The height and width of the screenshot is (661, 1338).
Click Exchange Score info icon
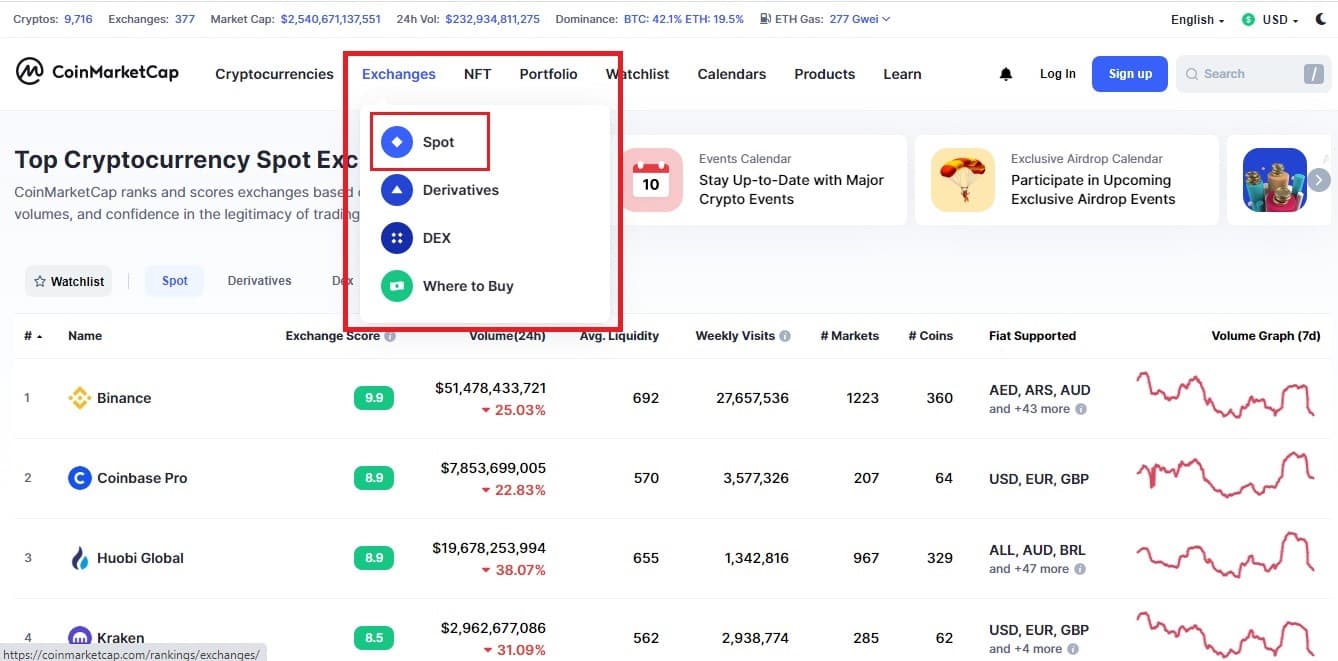coord(390,336)
